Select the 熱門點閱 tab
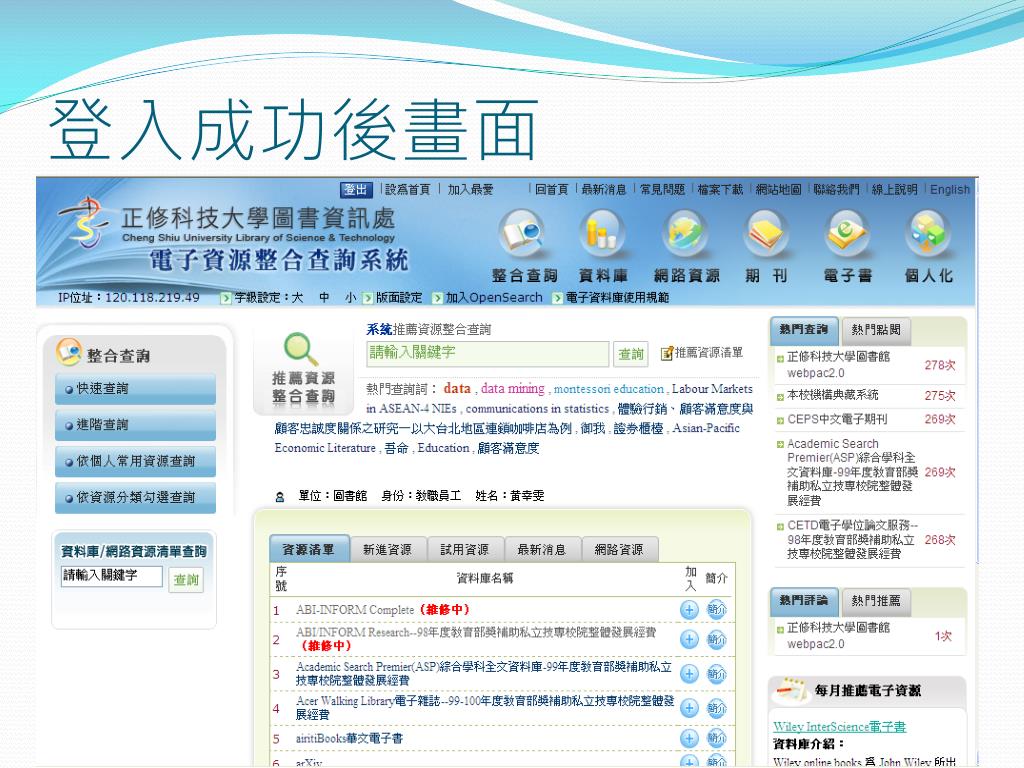 tap(876, 330)
